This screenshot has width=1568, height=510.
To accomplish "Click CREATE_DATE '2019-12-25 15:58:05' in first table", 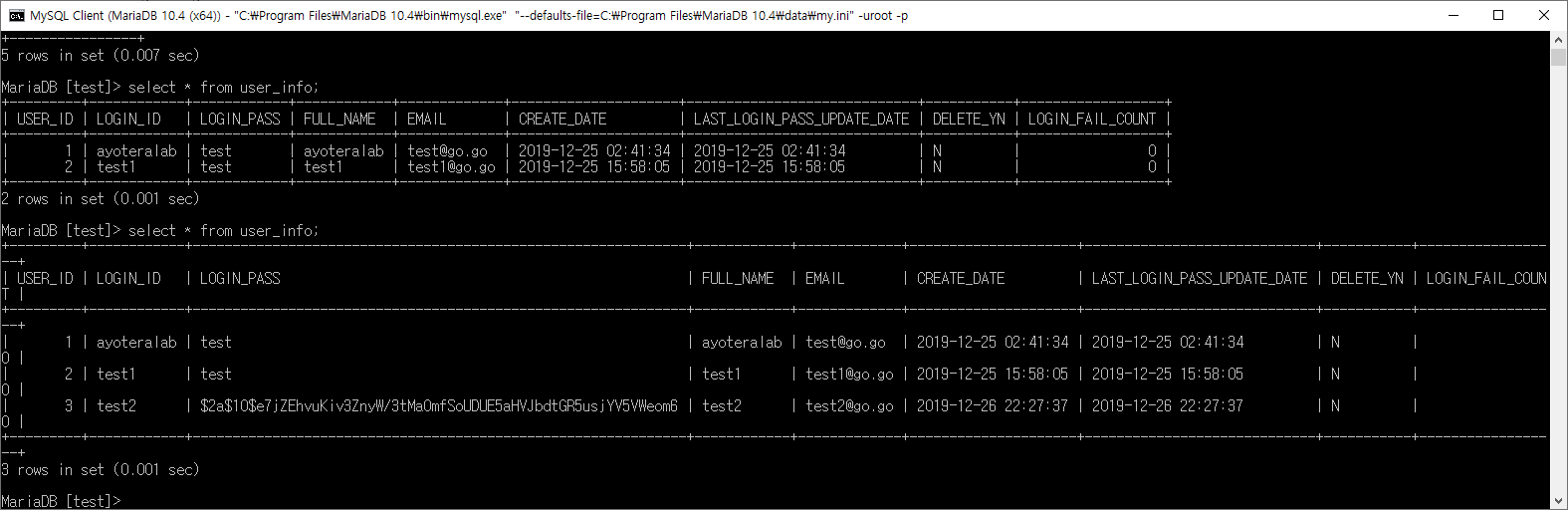I will coord(594,167).
